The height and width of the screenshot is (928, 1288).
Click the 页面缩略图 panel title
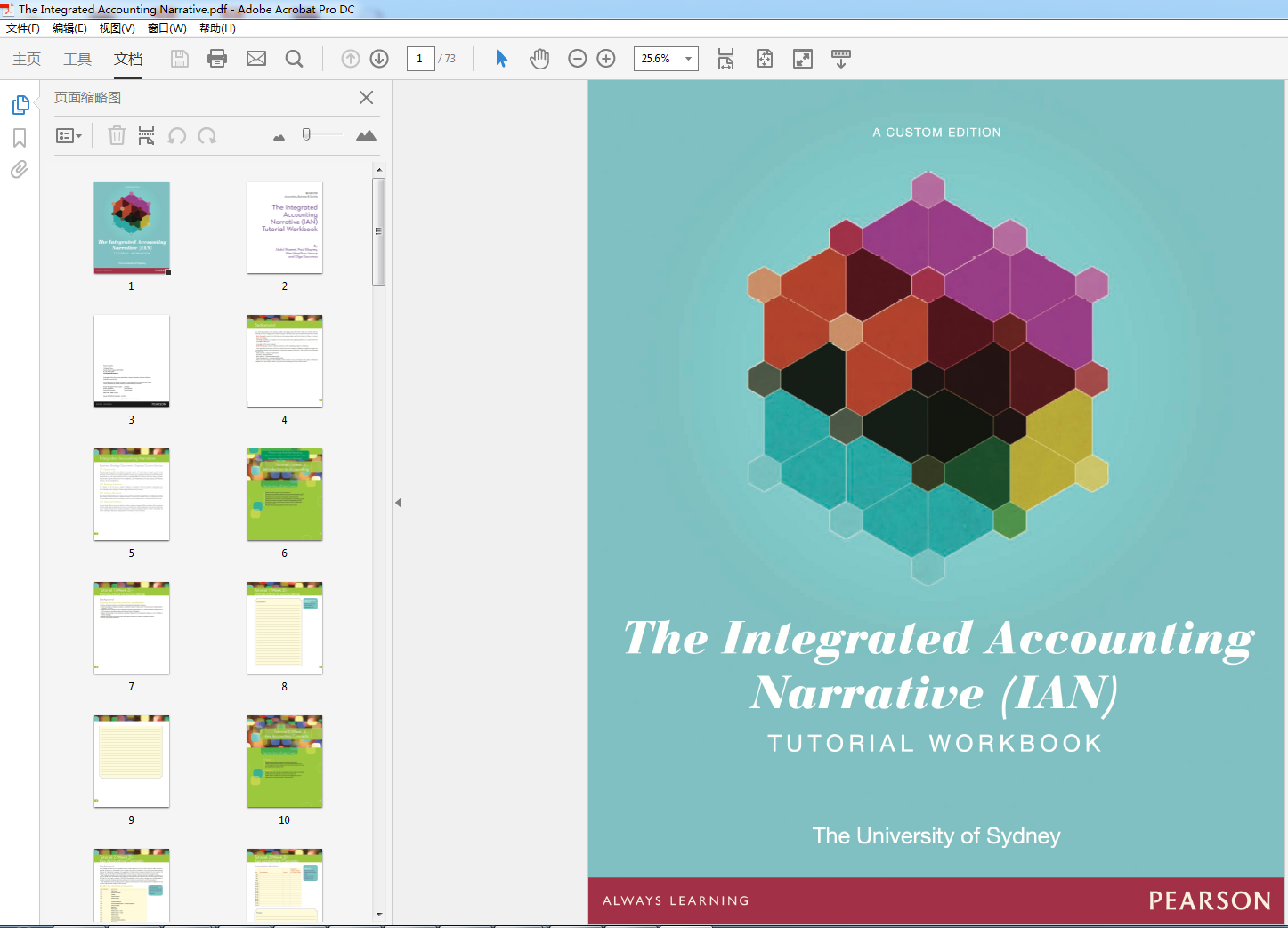tap(87, 98)
